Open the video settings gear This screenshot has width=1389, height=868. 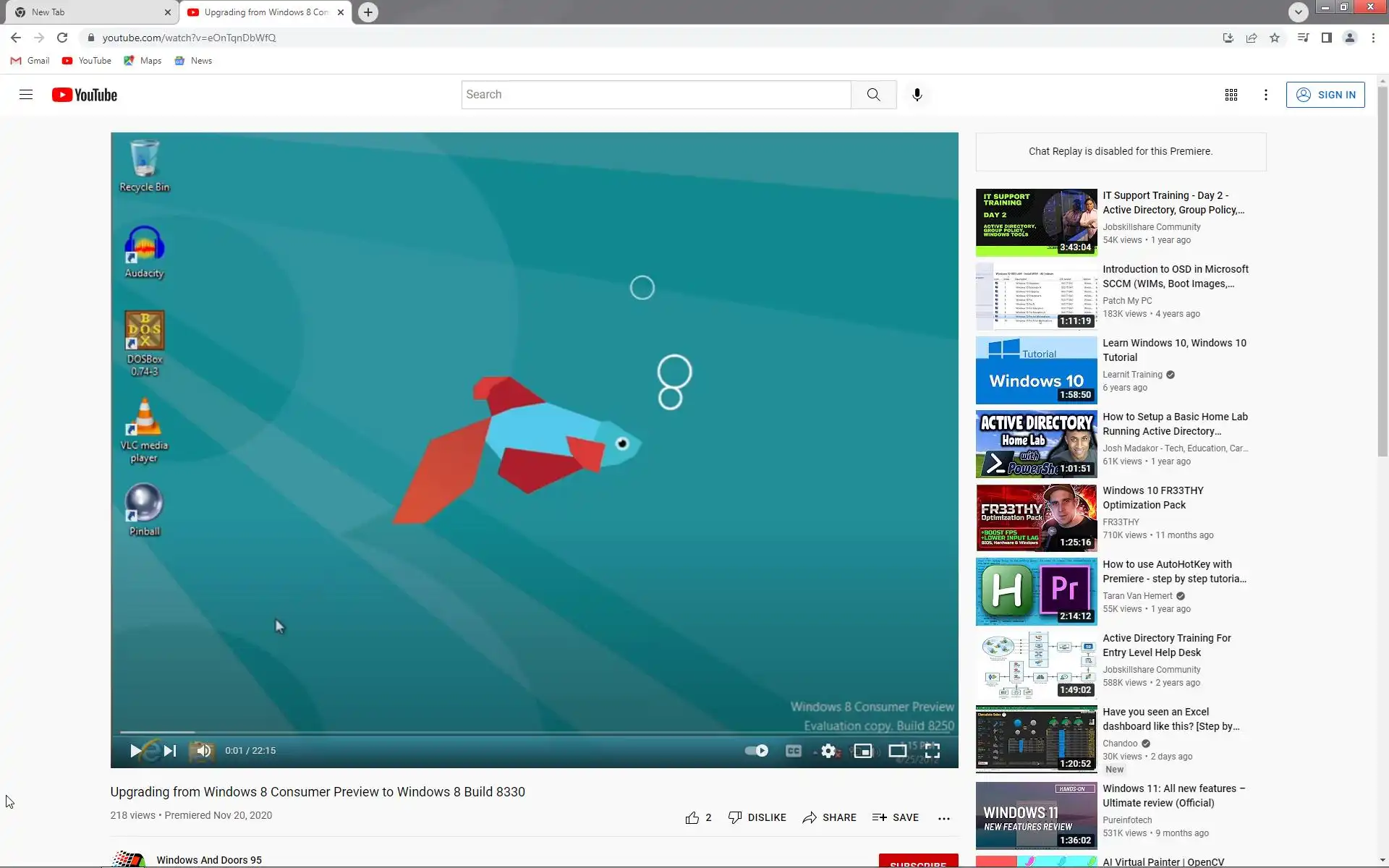click(x=829, y=751)
